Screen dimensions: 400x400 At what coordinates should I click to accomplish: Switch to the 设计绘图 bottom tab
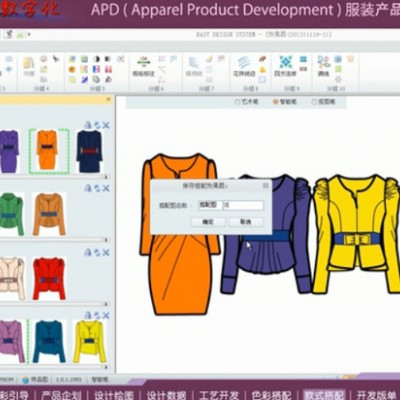[x=114, y=395]
